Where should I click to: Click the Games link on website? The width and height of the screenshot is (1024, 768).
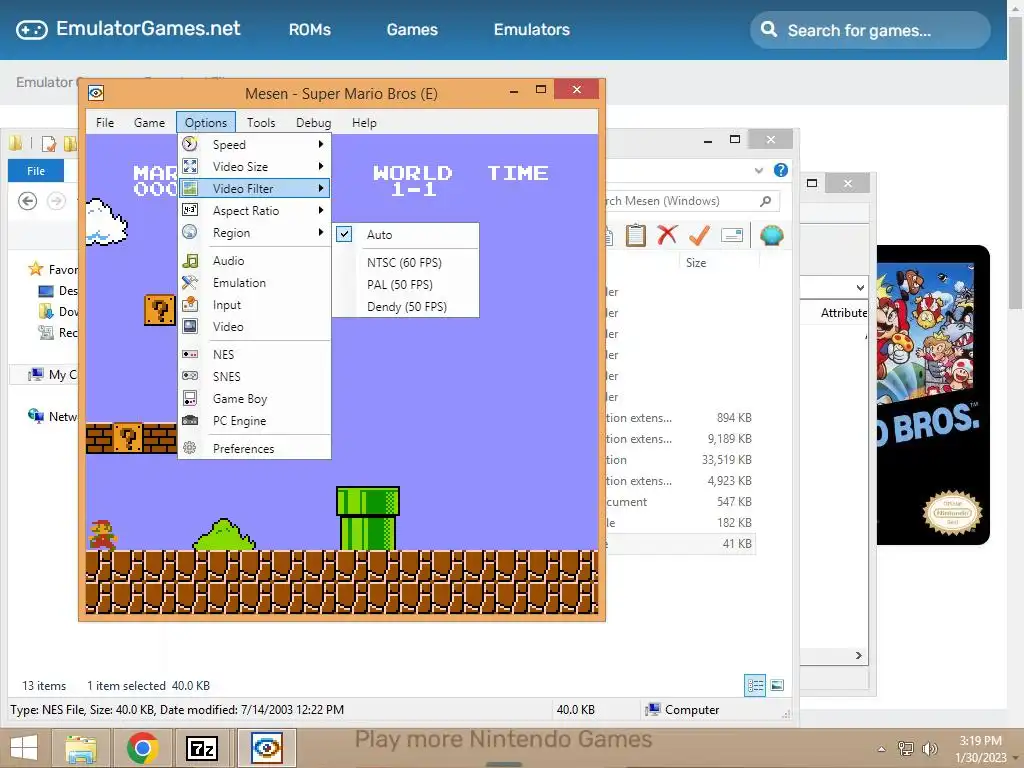pyautogui.click(x=412, y=29)
